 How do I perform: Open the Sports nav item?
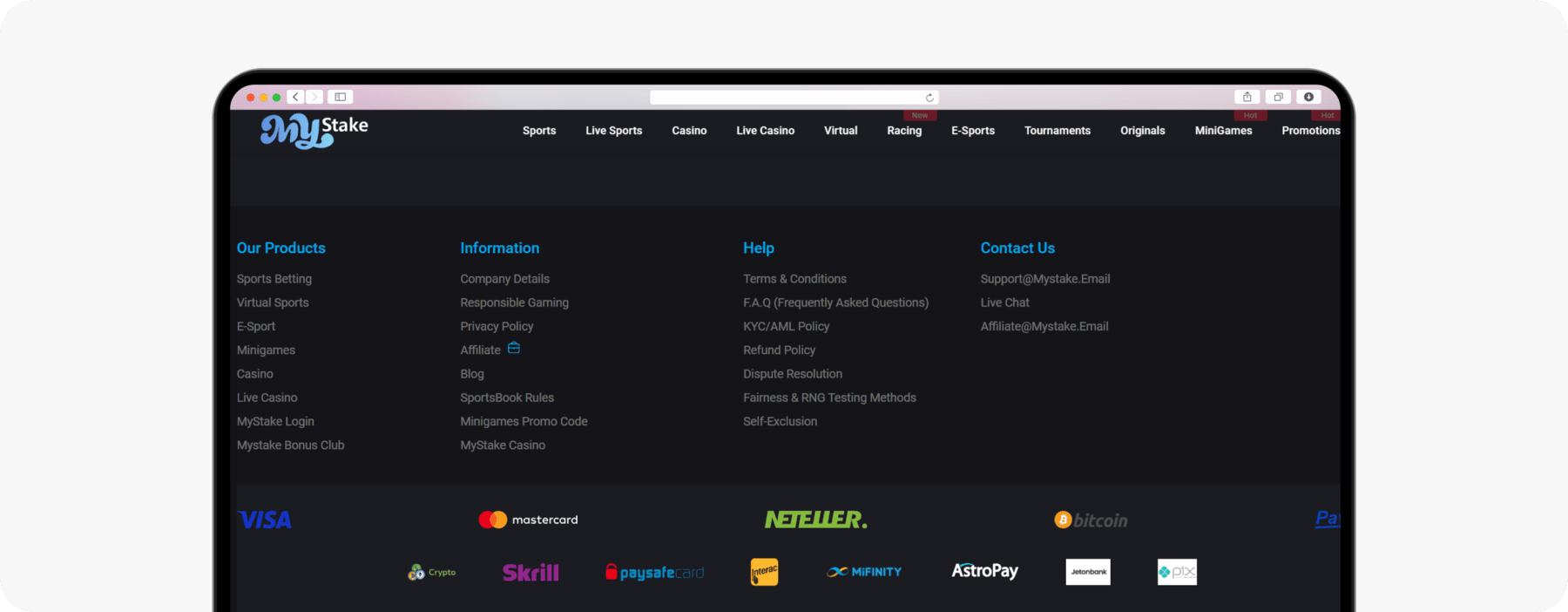pos(539,131)
